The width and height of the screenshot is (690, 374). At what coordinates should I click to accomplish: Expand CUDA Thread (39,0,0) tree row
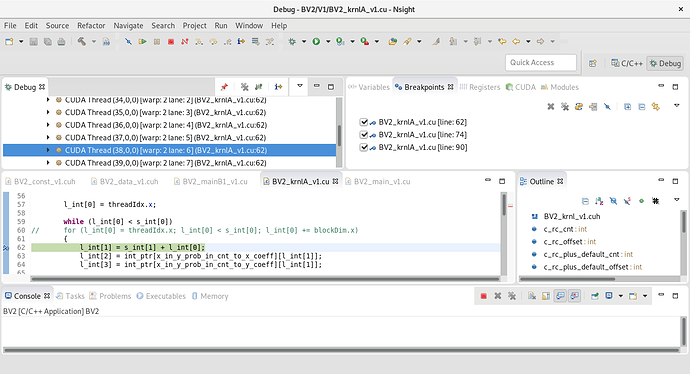point(48,163)
